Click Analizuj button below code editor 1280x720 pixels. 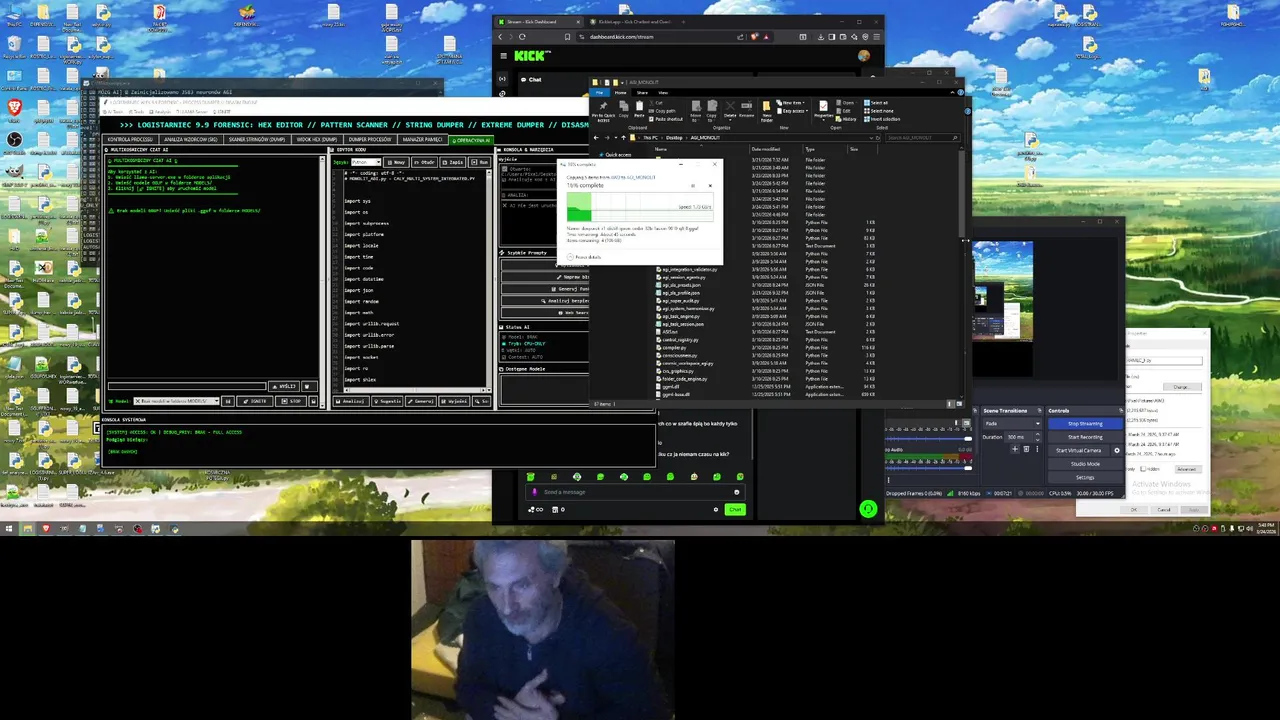pyautogui.click(x=351, y=401)
